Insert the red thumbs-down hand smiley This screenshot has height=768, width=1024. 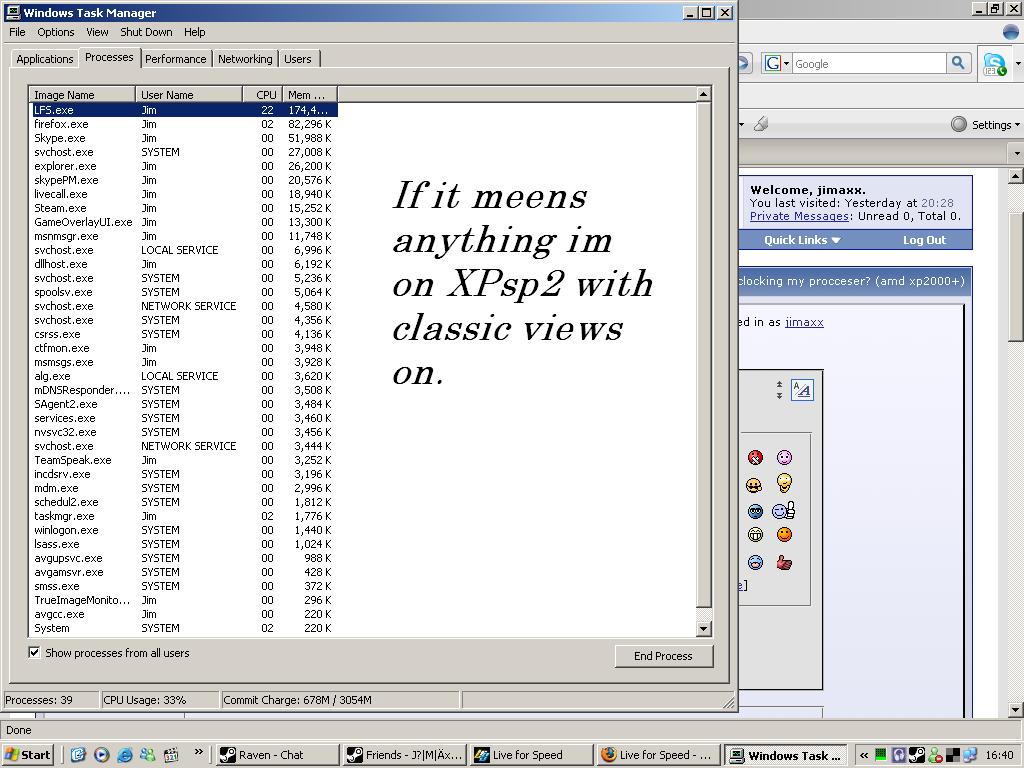pyautogui.click(x=784, y=562)
